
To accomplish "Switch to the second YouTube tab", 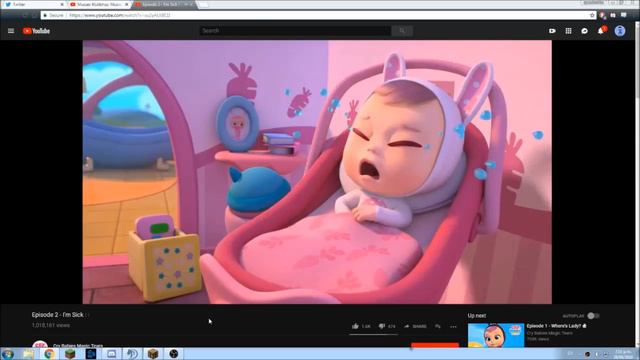I will point(99,4).
